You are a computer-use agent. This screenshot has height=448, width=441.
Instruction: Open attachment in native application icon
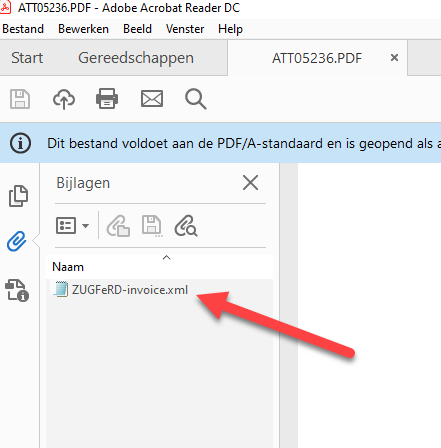click(x=118, y=226)
